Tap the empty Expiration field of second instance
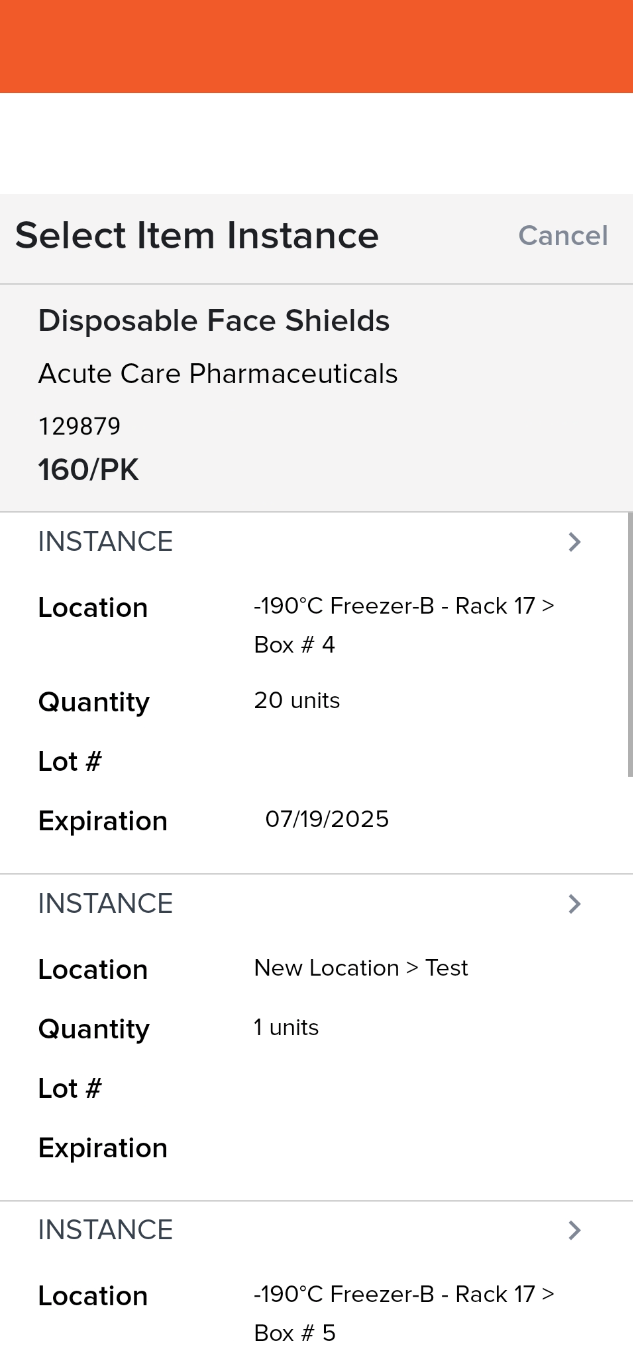633x1367 pixels. pos(102,1148)
